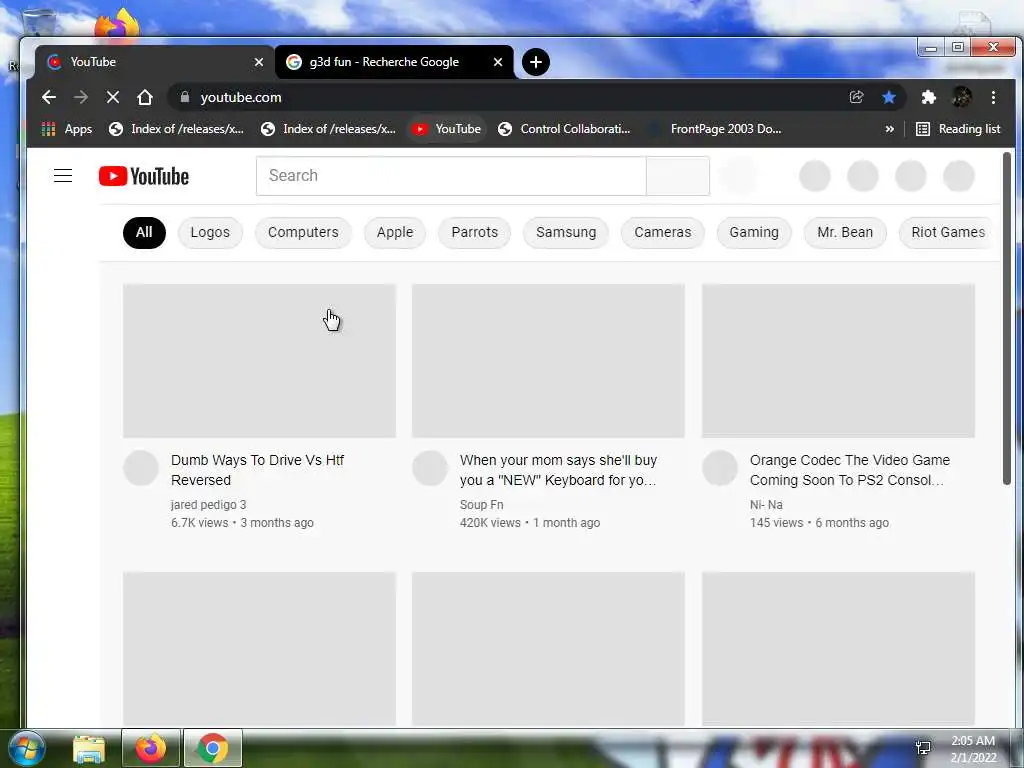Click channel avatar beside Orange Codec video
Screen dimensions: 1024x768
tap(720, 468)
